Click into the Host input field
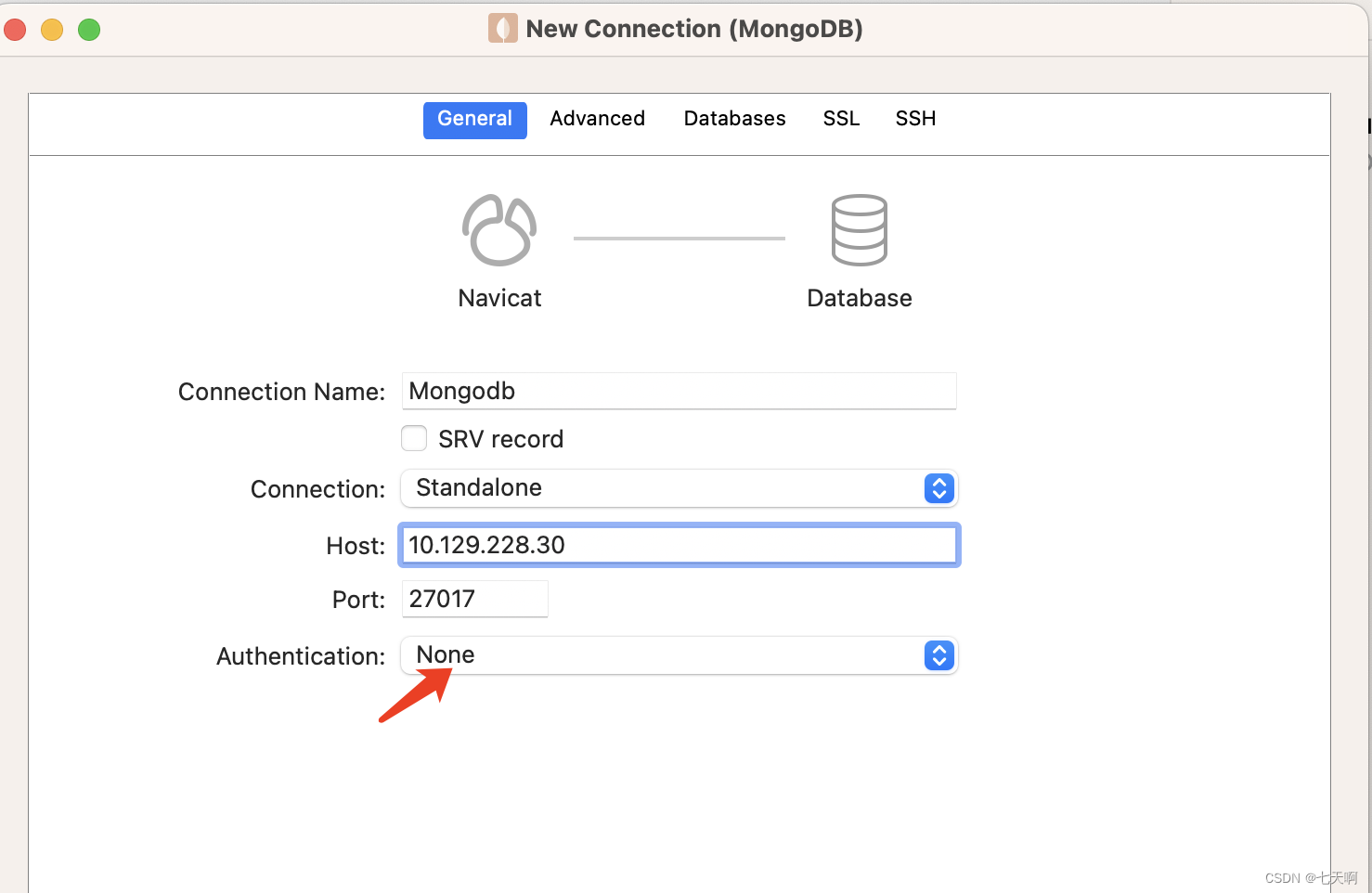The width and height of the screenshot is (1372, 893). pyautogui.click(x=679, y=545)
